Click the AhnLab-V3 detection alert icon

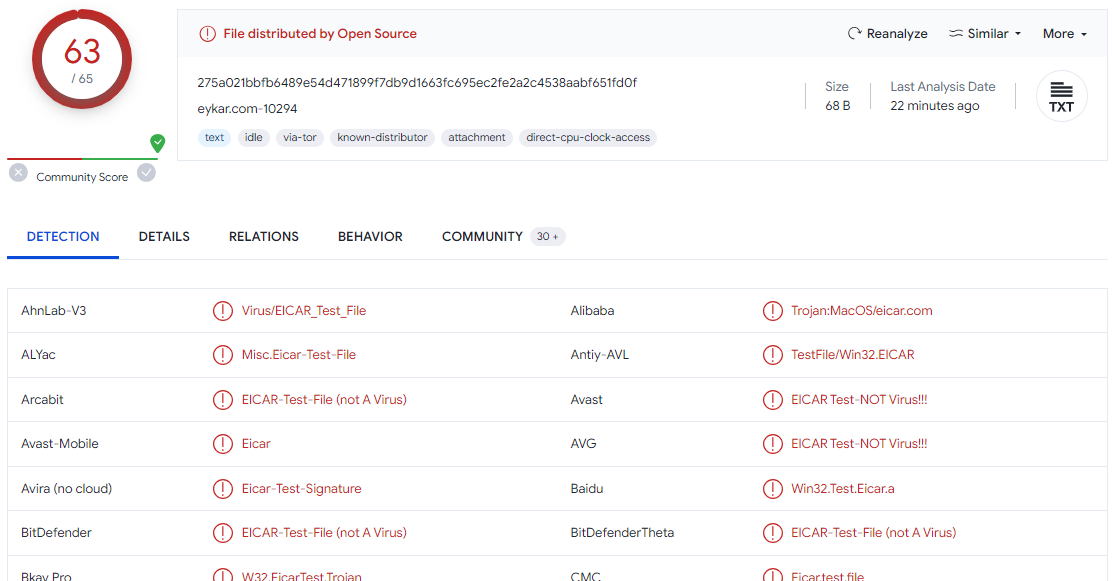click(222, 311)
